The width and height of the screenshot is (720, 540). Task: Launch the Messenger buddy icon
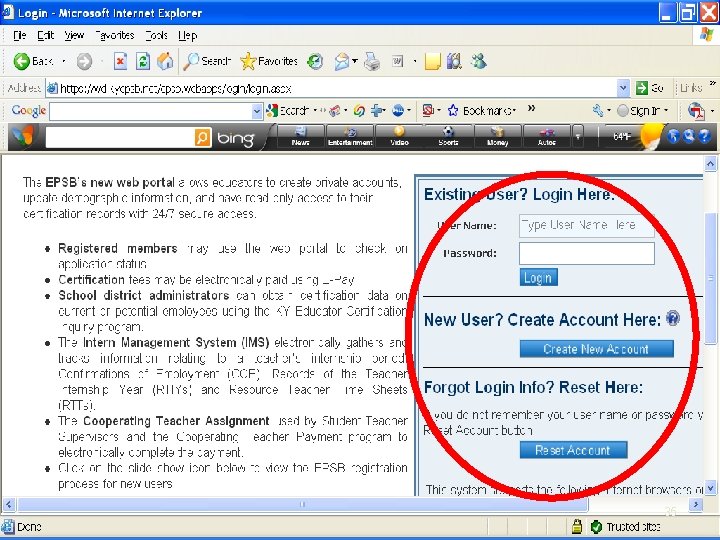tap(478, 61)
